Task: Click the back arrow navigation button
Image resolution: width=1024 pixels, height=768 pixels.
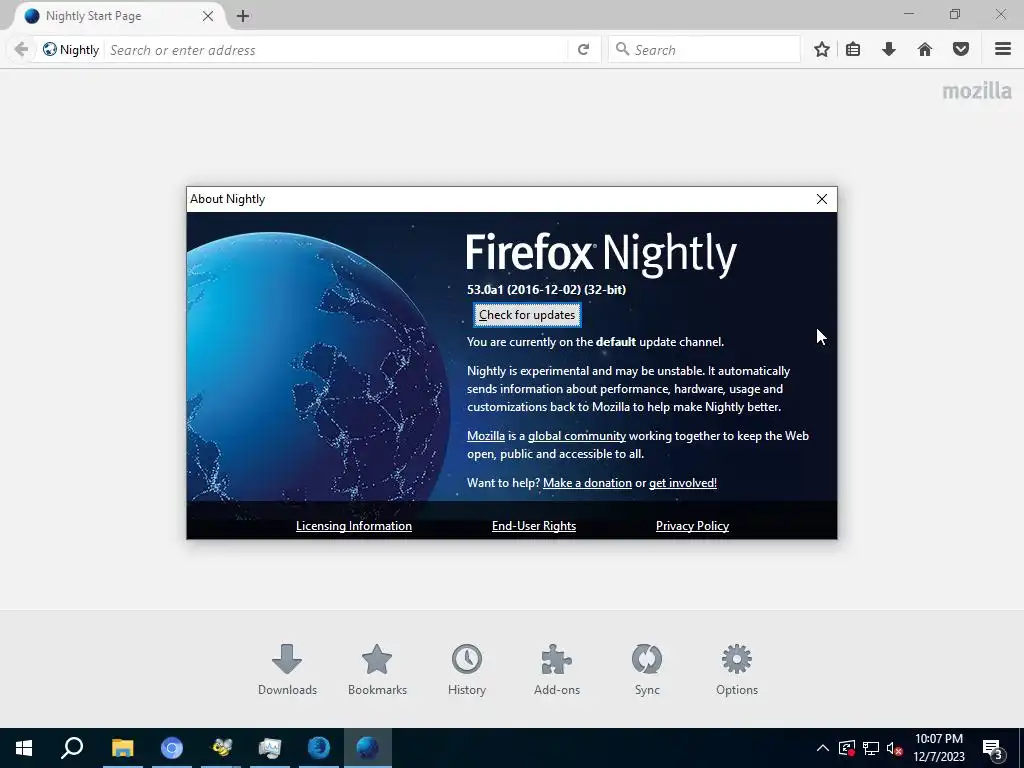Action: (21, 49)
